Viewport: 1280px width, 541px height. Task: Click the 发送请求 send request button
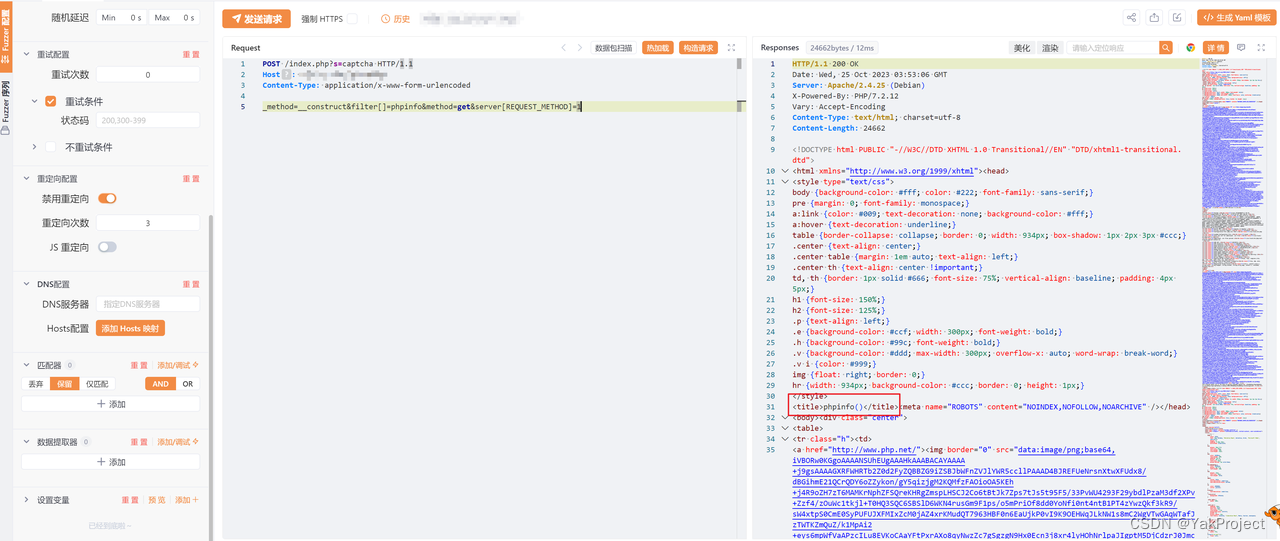click(256, 19)
